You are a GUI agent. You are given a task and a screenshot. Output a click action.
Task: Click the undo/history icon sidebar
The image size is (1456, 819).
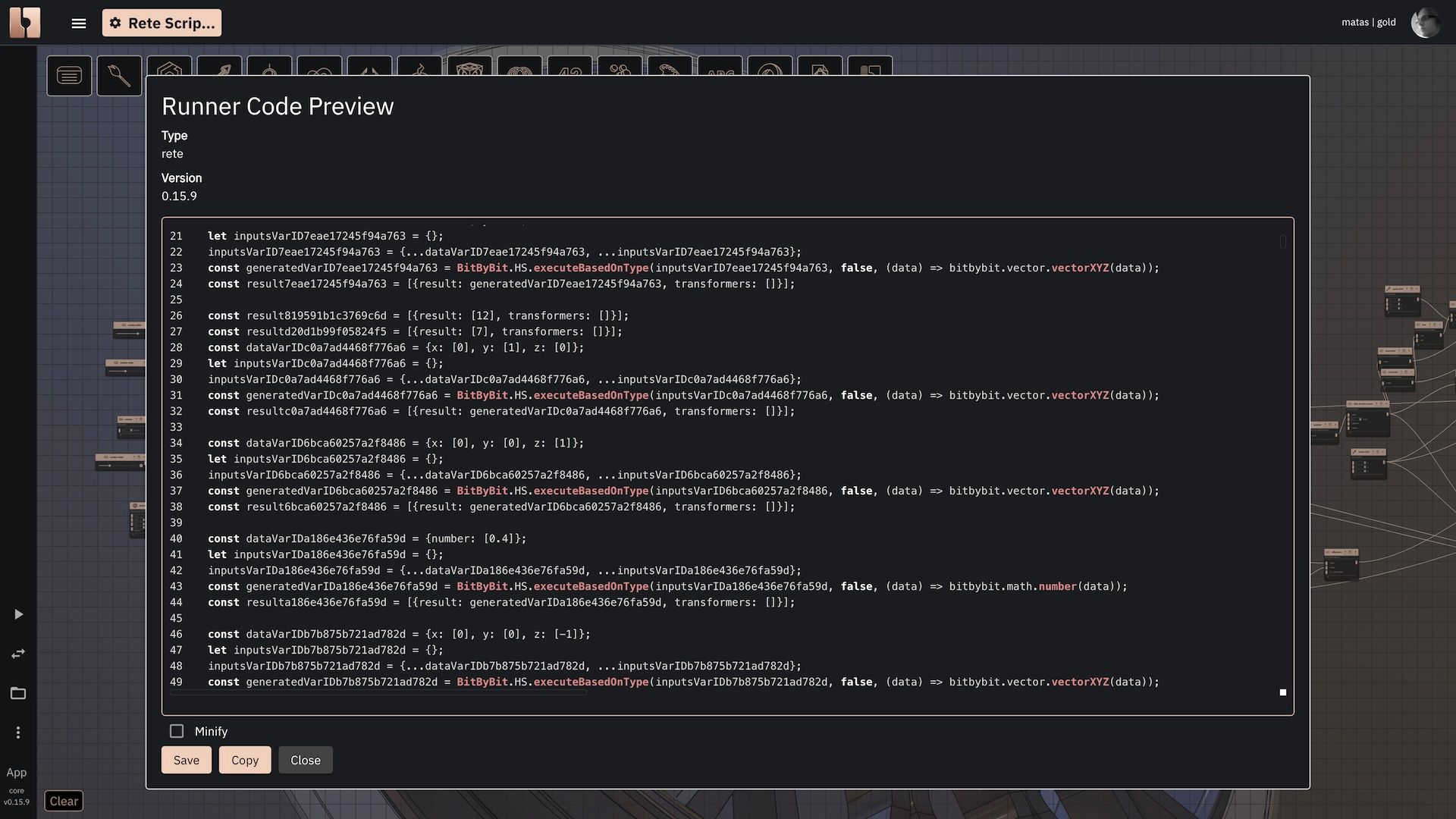[17, 654]
